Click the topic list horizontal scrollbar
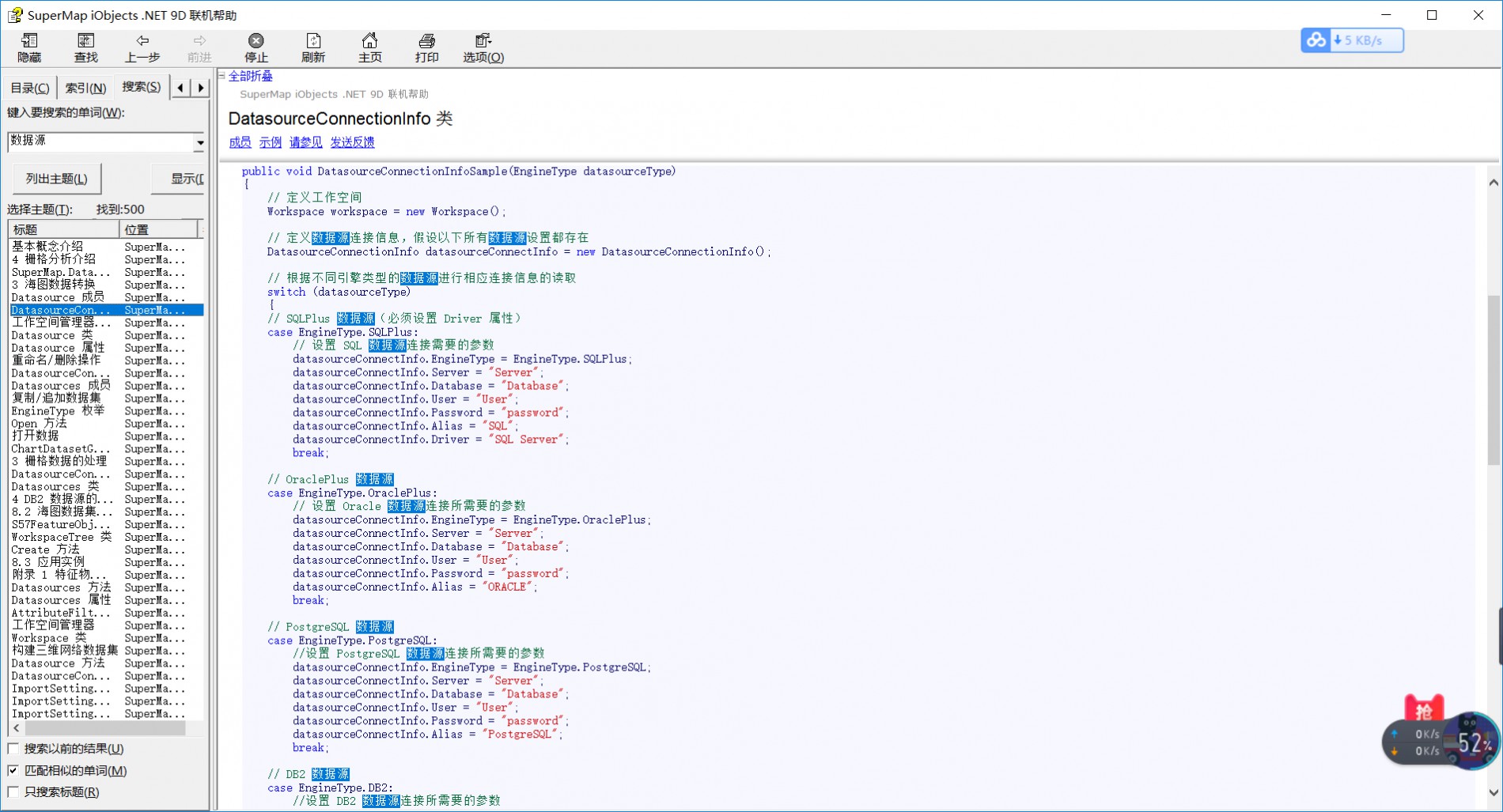The image size is (1503, 812). [x=105, y=727]
